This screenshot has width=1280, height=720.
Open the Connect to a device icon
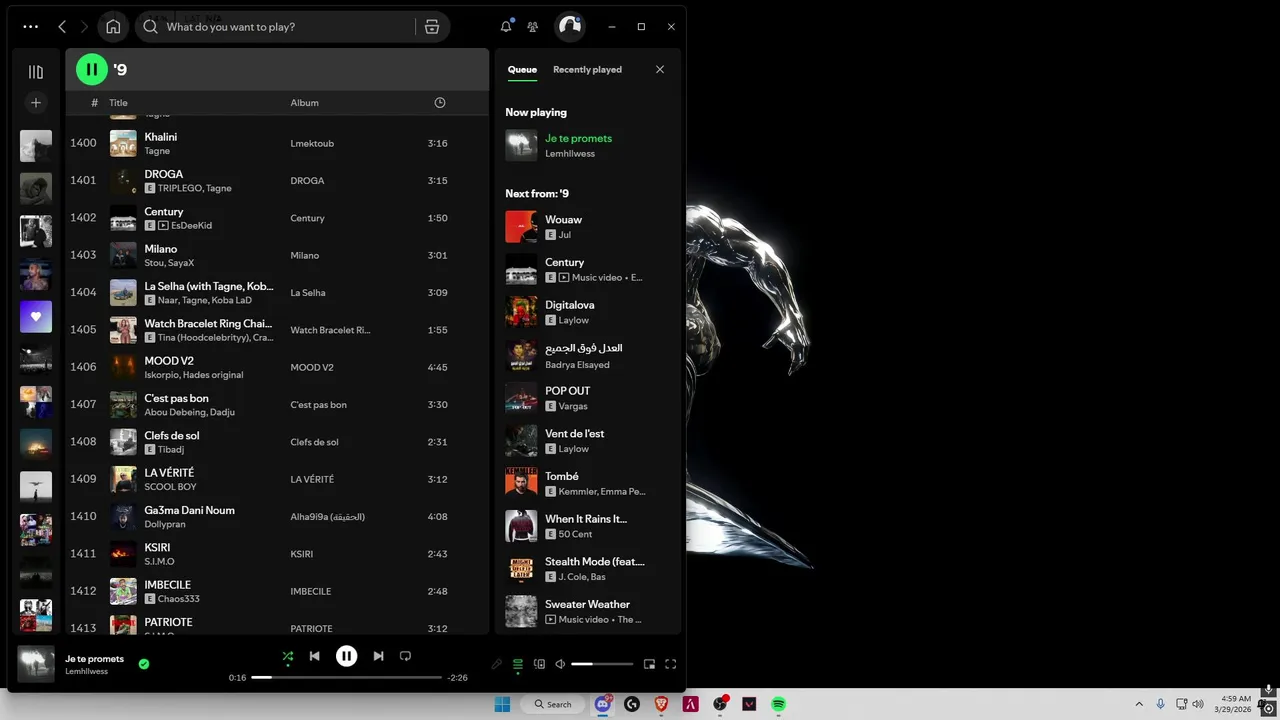539,664
